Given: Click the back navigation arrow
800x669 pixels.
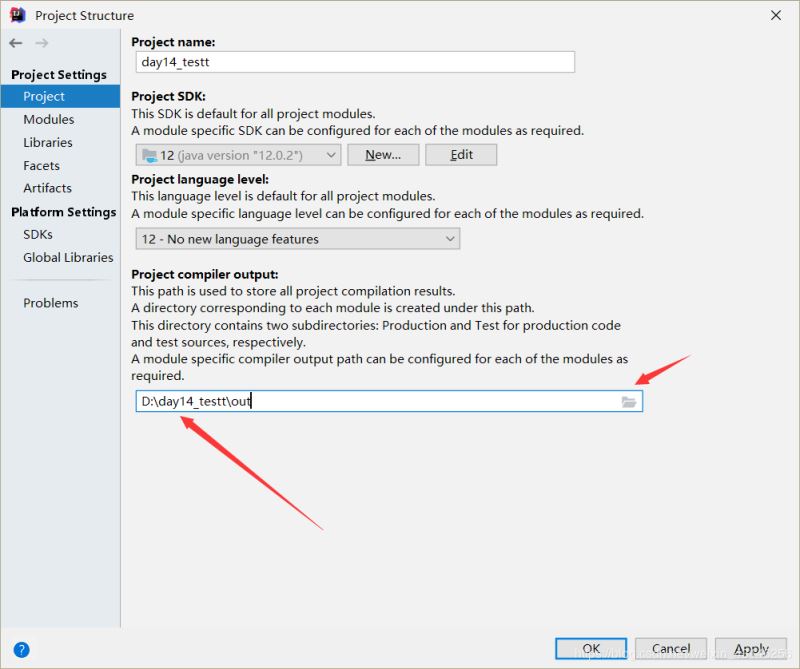Looking at the screenshot, I should (x=15, y=43).
